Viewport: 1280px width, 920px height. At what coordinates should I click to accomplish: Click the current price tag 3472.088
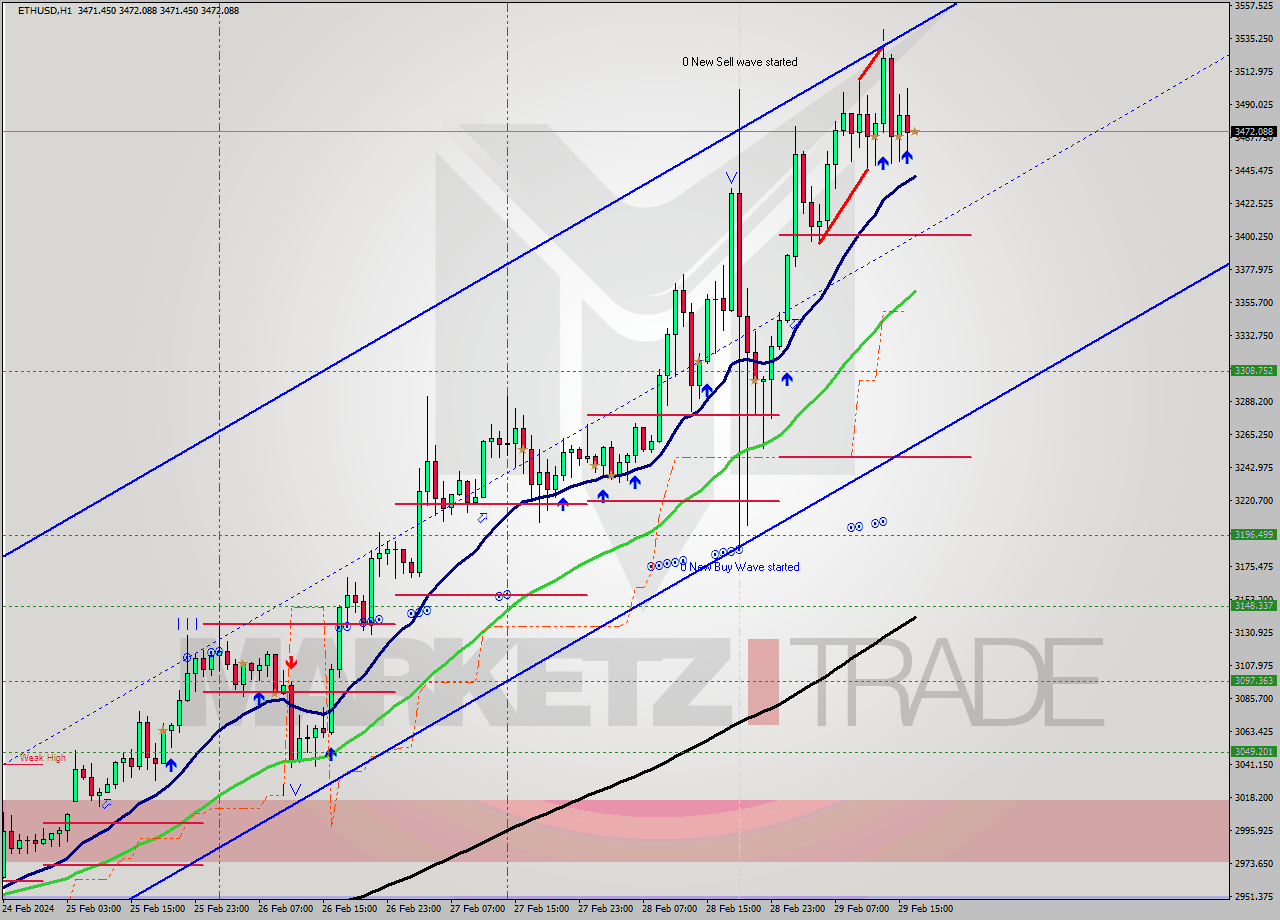(x=1253, y=131)
